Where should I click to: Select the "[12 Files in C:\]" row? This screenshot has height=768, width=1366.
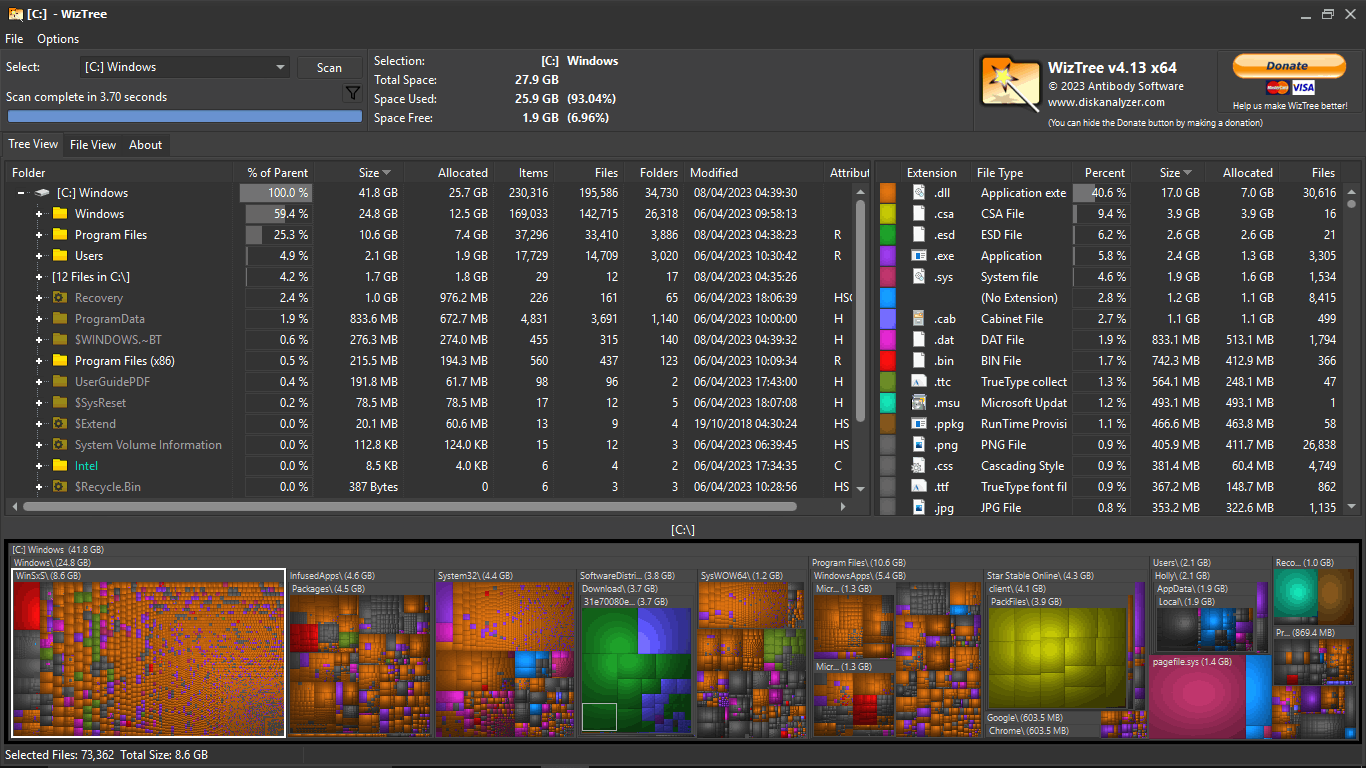[430, 277]
